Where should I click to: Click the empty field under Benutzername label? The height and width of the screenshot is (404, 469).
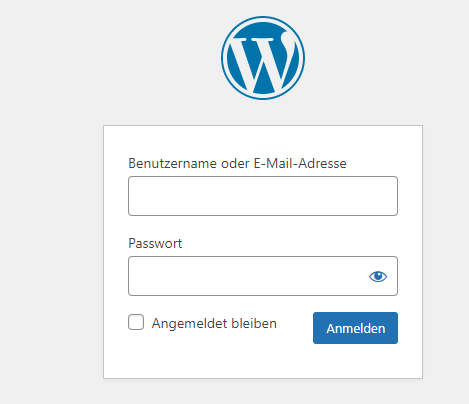coord(263,196)
